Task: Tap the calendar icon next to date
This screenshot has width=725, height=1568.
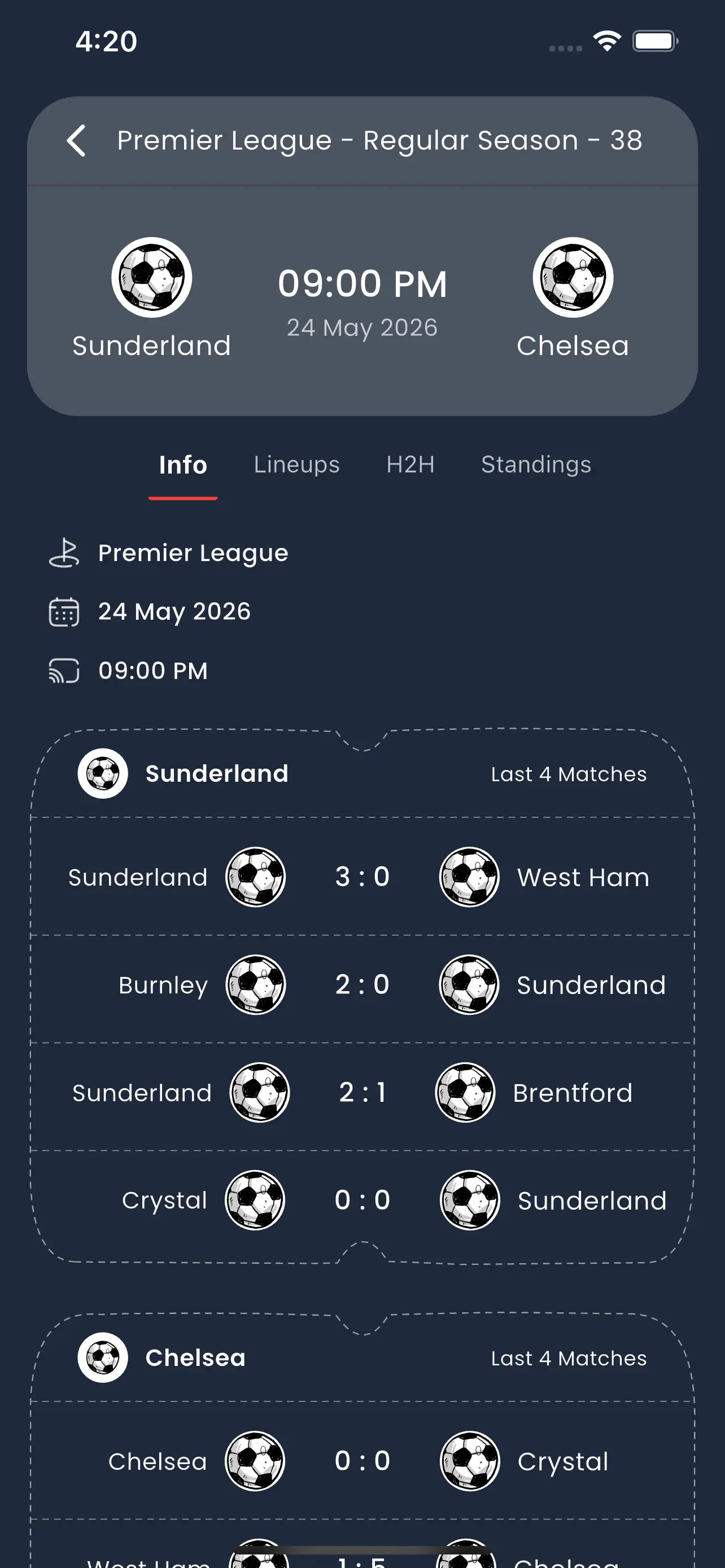Action: (x=64, y=612)
